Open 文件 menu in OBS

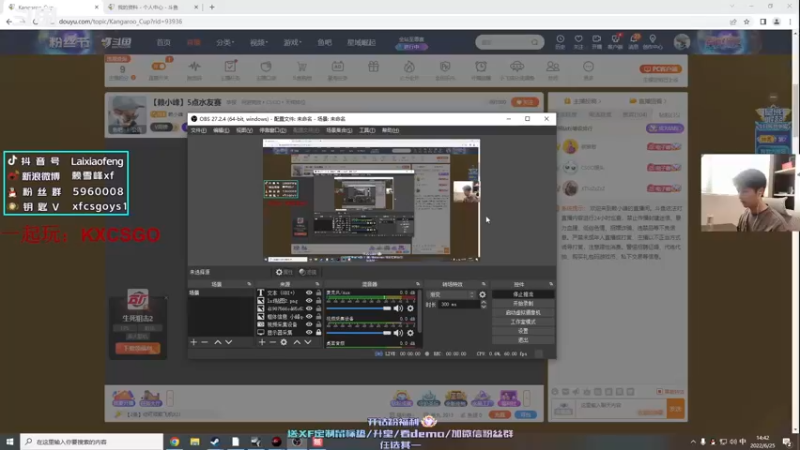click(198, 131)
